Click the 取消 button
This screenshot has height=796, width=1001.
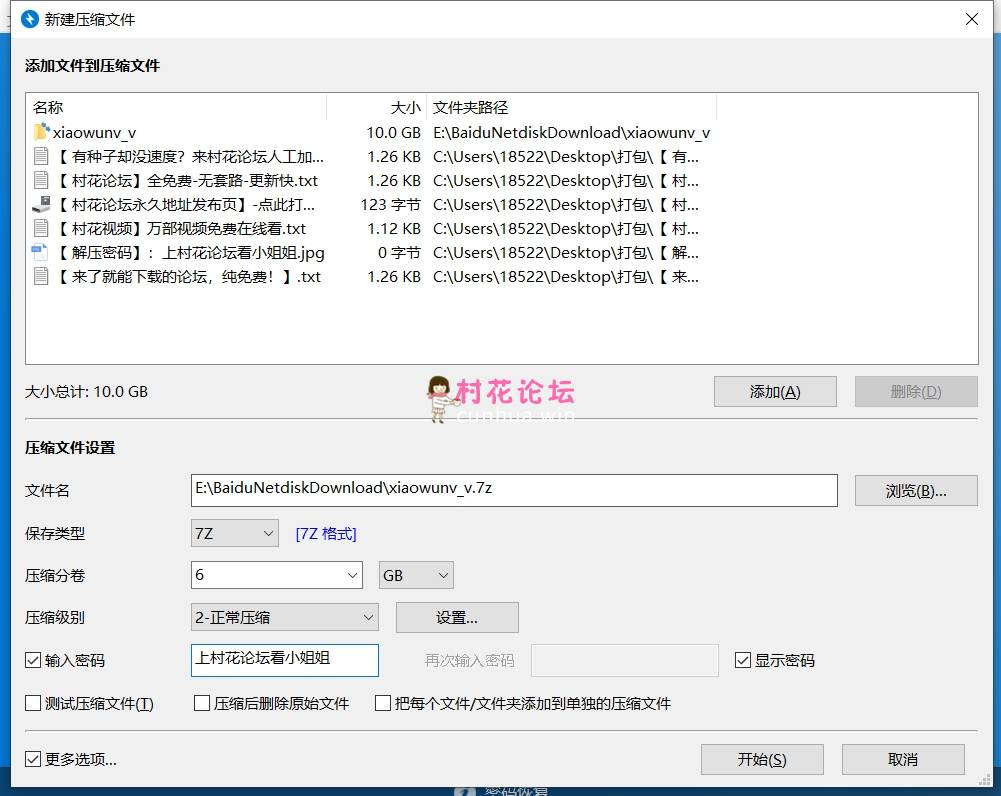903,759
